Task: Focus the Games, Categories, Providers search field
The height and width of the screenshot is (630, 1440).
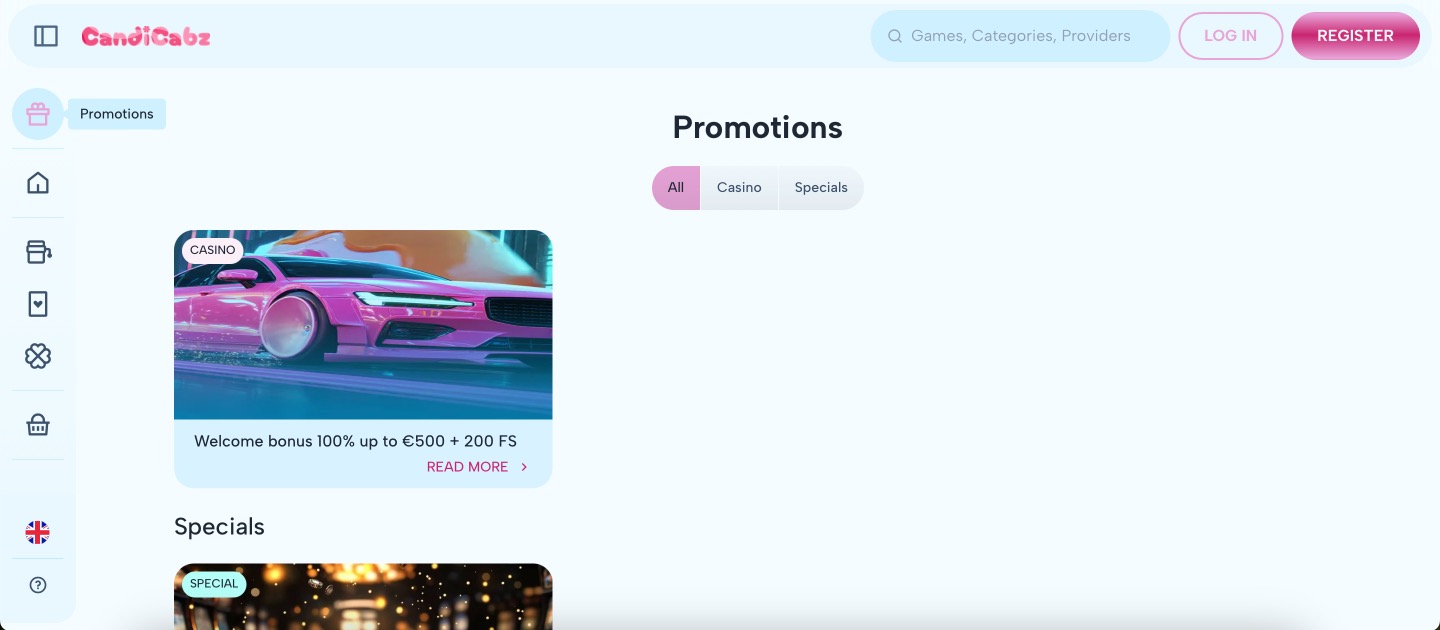Action: click(1020, 36)
